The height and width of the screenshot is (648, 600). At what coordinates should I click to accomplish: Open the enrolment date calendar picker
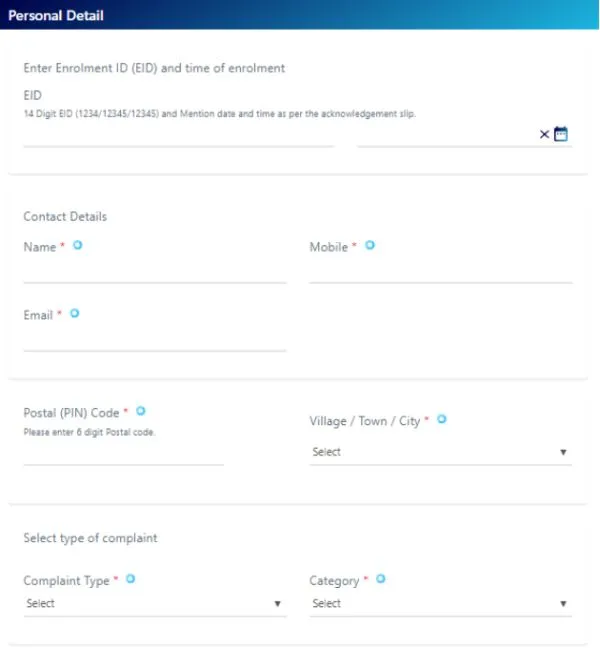(x=561, y=134)
